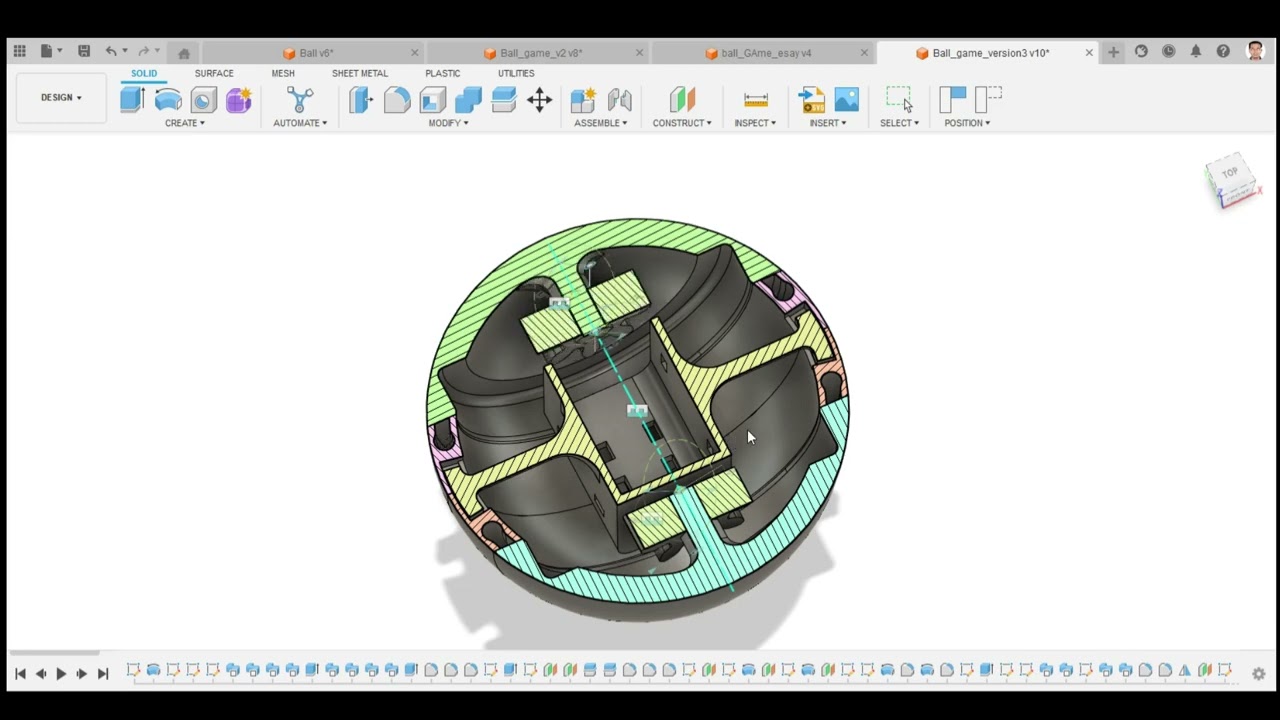
Task: Click the New Component icon
Action: pyautogui.click(x=583, y=99)
